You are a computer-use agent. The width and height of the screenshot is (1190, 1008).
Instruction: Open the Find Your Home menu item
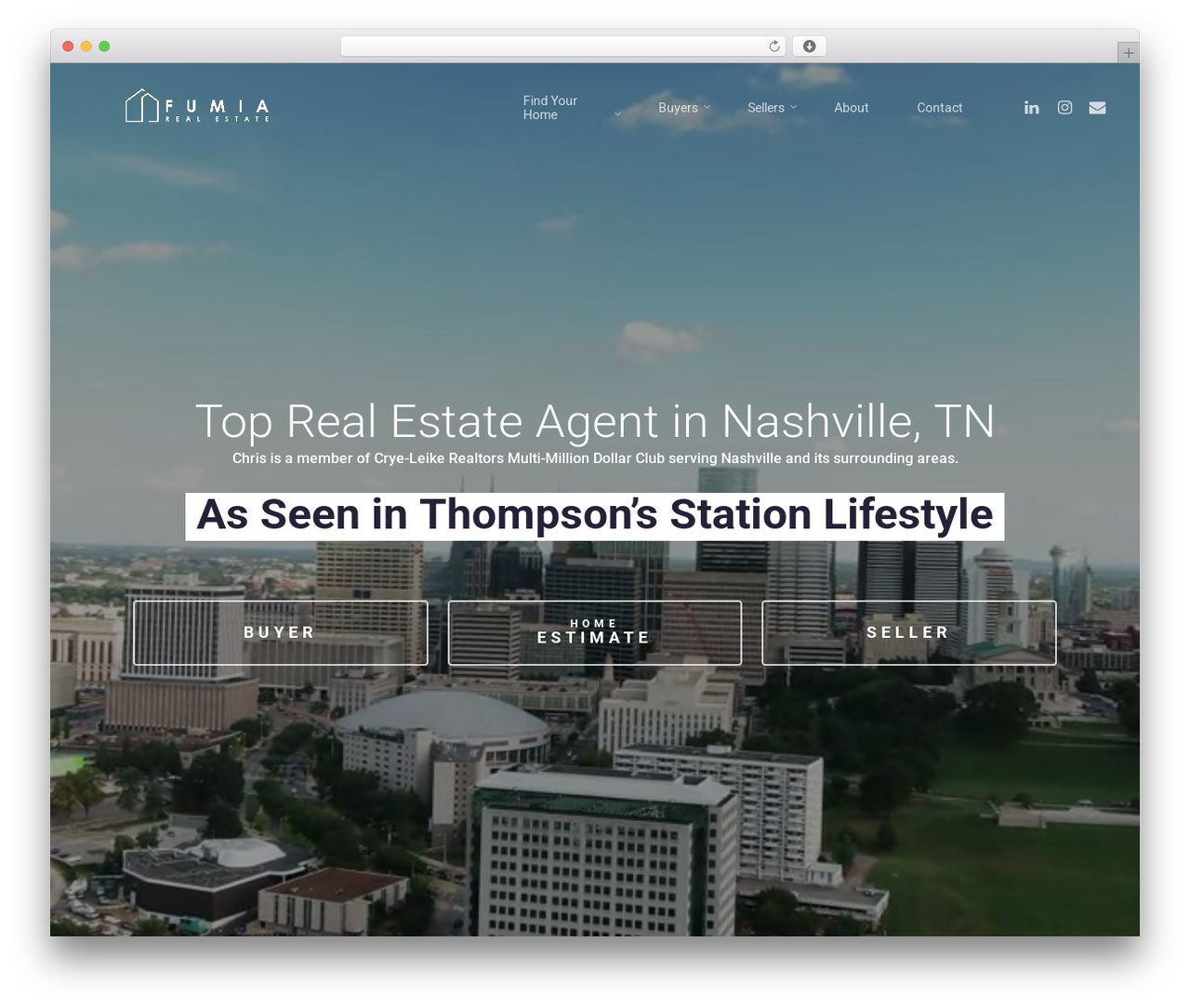pyautogui.click(x=550, y=108)
